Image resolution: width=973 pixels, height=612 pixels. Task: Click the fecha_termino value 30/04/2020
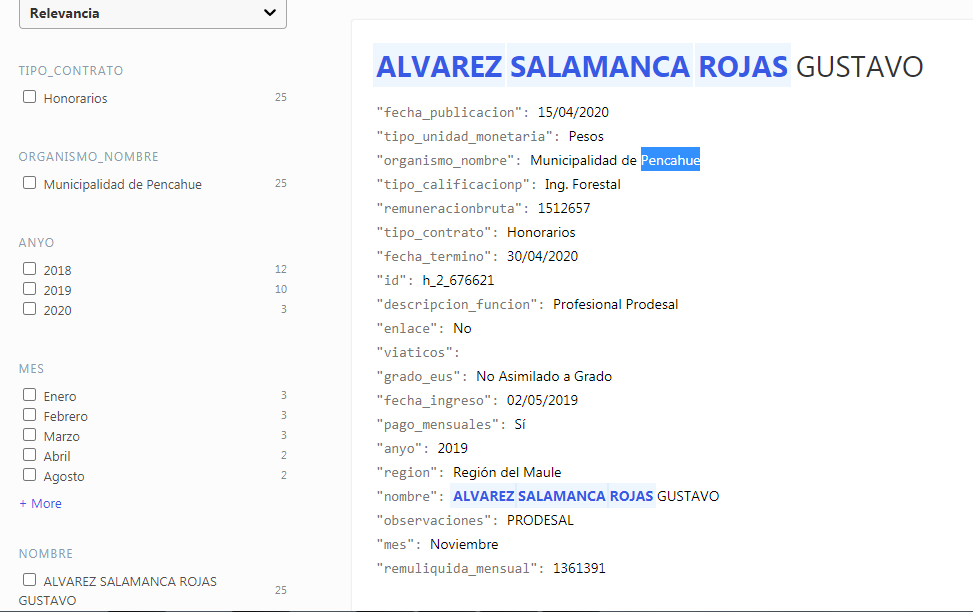pyautogui.click(x=542, y=256)
